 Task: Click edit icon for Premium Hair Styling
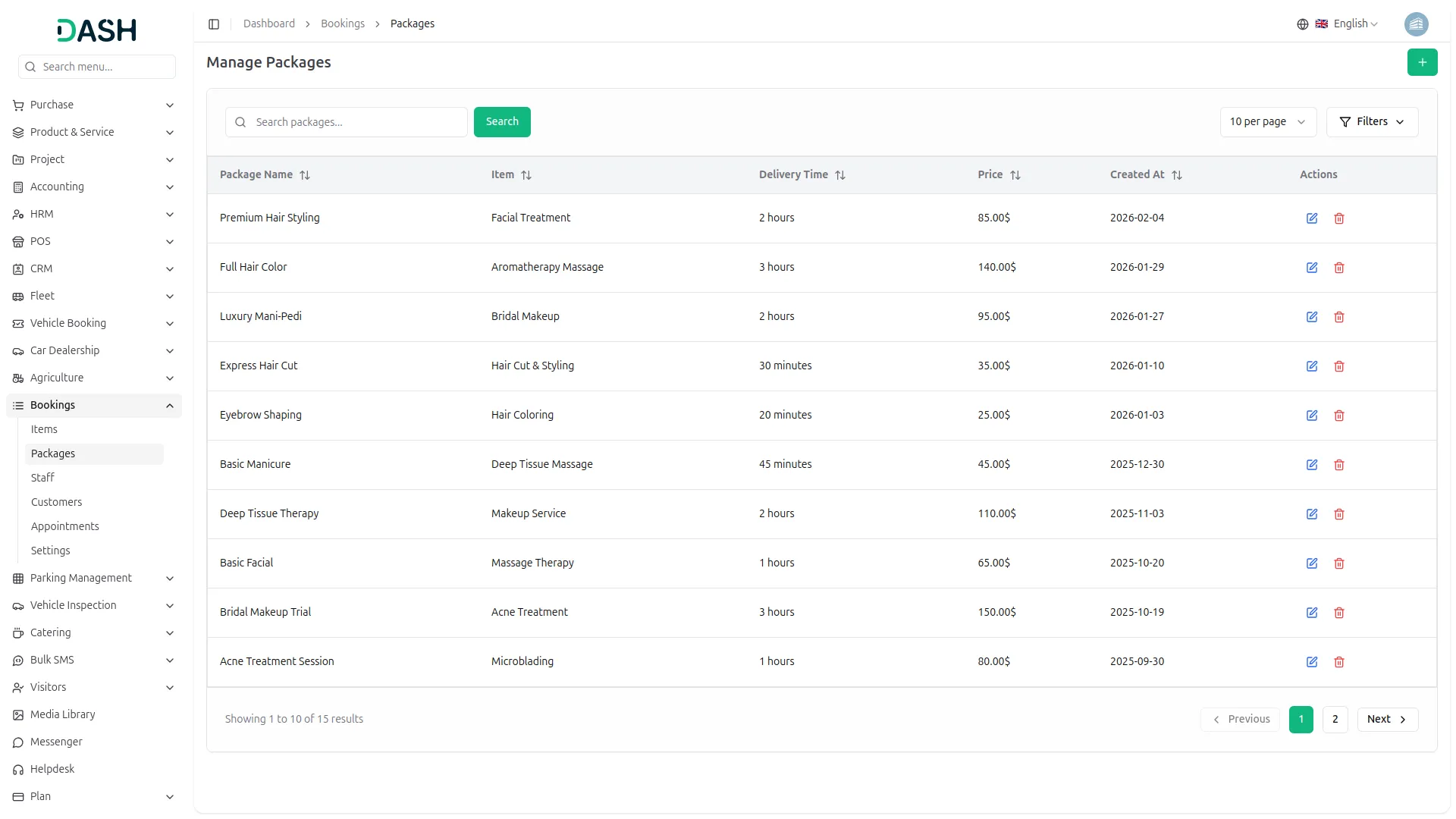tap(1311, 218)
